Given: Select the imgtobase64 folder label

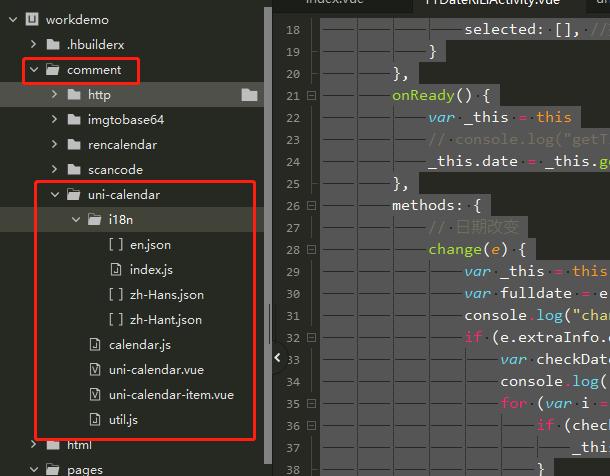Looking at the screenshot, I should [126, 120].
